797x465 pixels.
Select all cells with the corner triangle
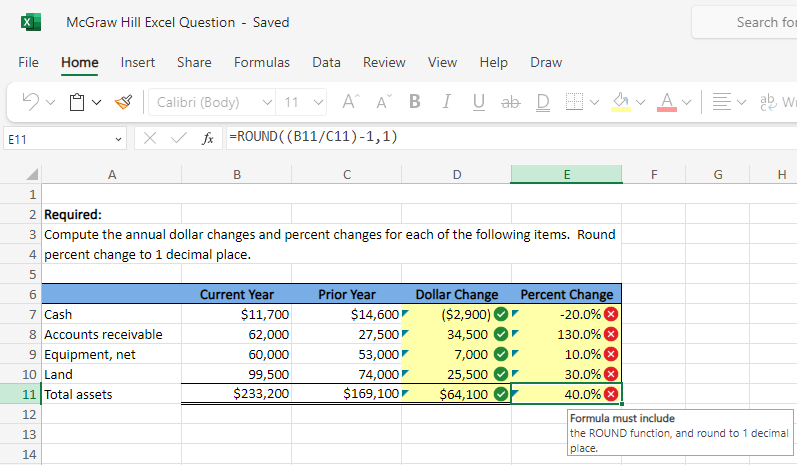coord(32,174)
